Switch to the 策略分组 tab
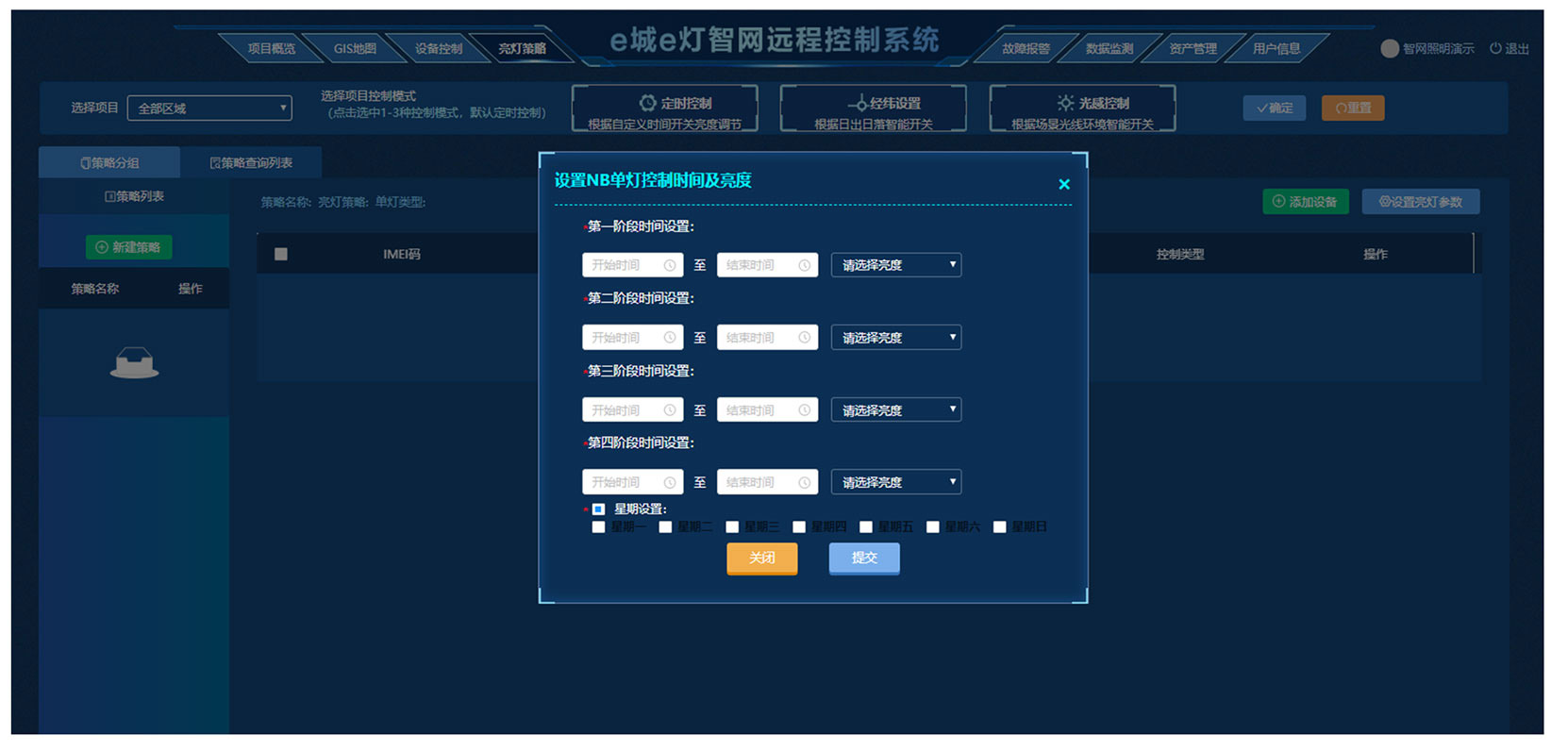1568x751 pixels. point(109,162)
